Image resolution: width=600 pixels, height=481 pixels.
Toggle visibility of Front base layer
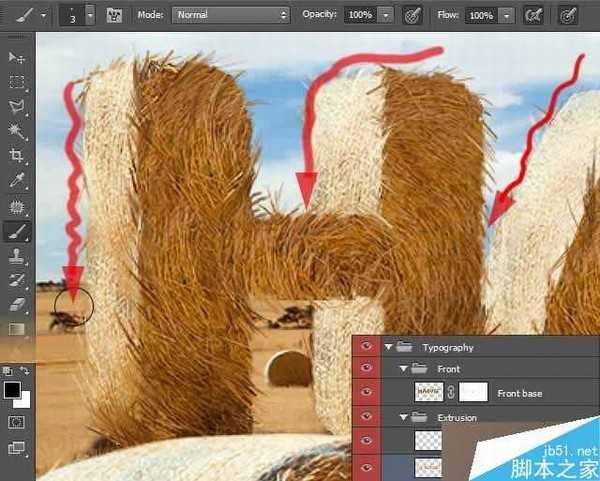(366, 393)
